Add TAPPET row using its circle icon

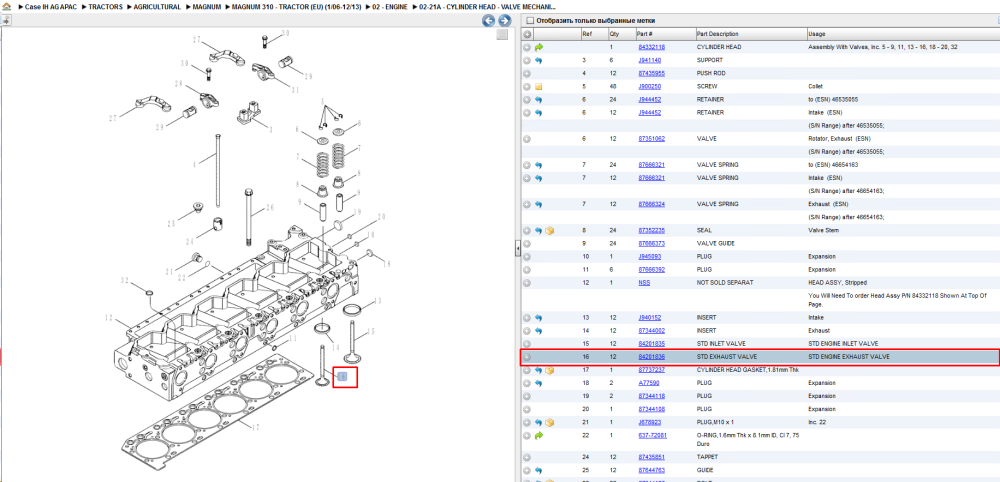(x=527, y=457)
